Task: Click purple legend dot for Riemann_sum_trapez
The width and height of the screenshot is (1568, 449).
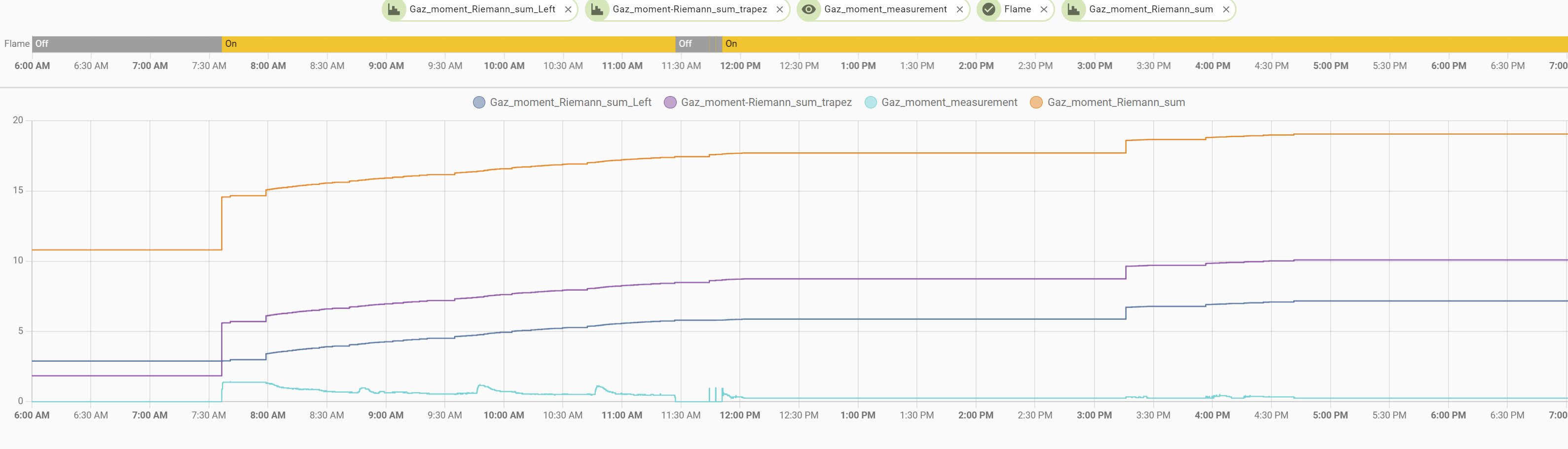Action: [670, 102]
